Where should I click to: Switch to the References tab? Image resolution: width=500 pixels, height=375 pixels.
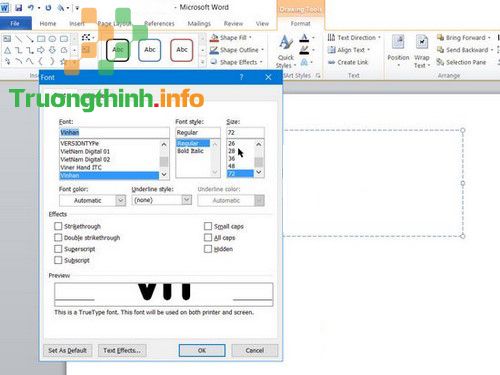click(159, 24)
